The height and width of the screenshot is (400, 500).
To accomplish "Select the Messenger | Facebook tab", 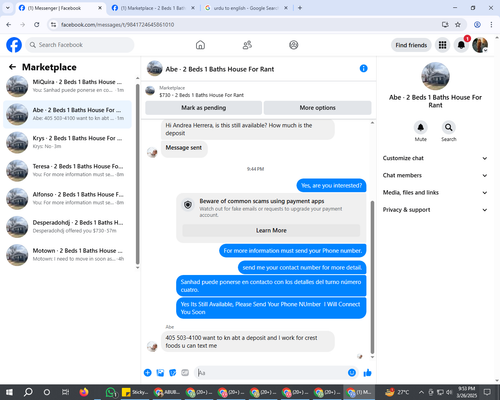I will coord(60,8).
